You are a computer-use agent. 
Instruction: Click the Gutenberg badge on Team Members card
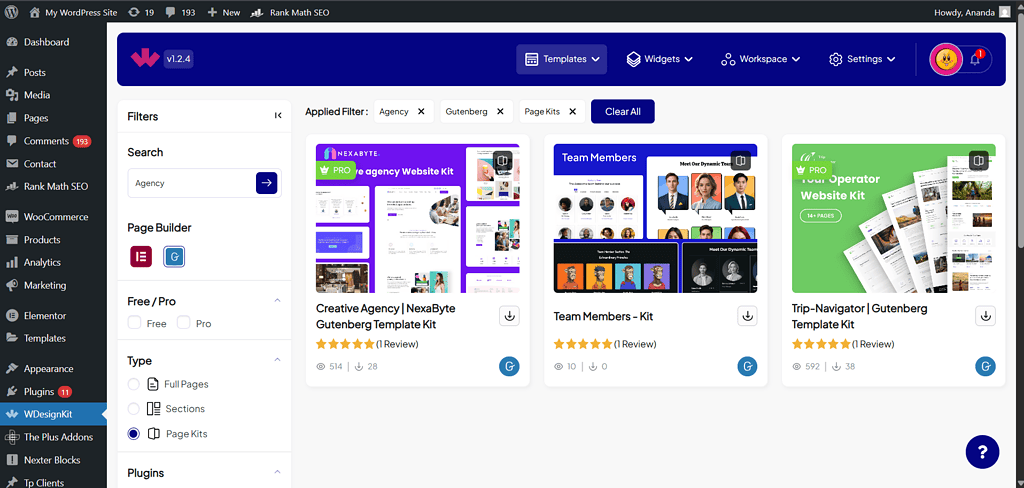coord(747,366)
